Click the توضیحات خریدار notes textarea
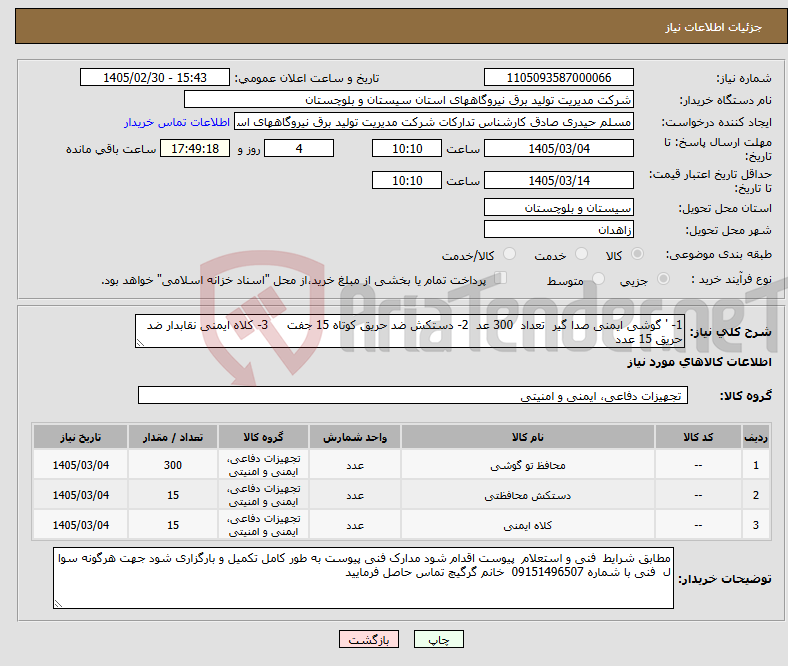Viewport: 788px width, 666px height. pyautogui.click(x=363, y=579)
